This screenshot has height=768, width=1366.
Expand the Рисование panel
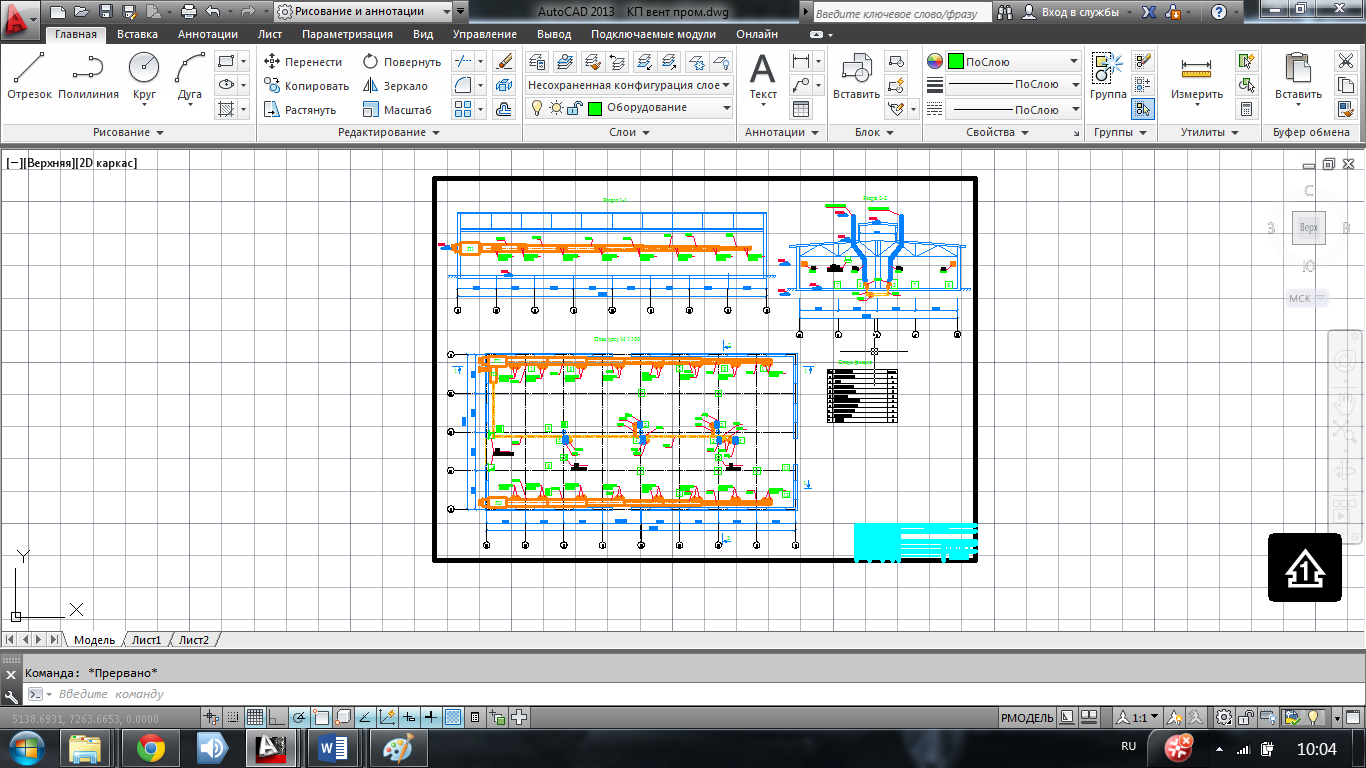[x=128, y=132]
